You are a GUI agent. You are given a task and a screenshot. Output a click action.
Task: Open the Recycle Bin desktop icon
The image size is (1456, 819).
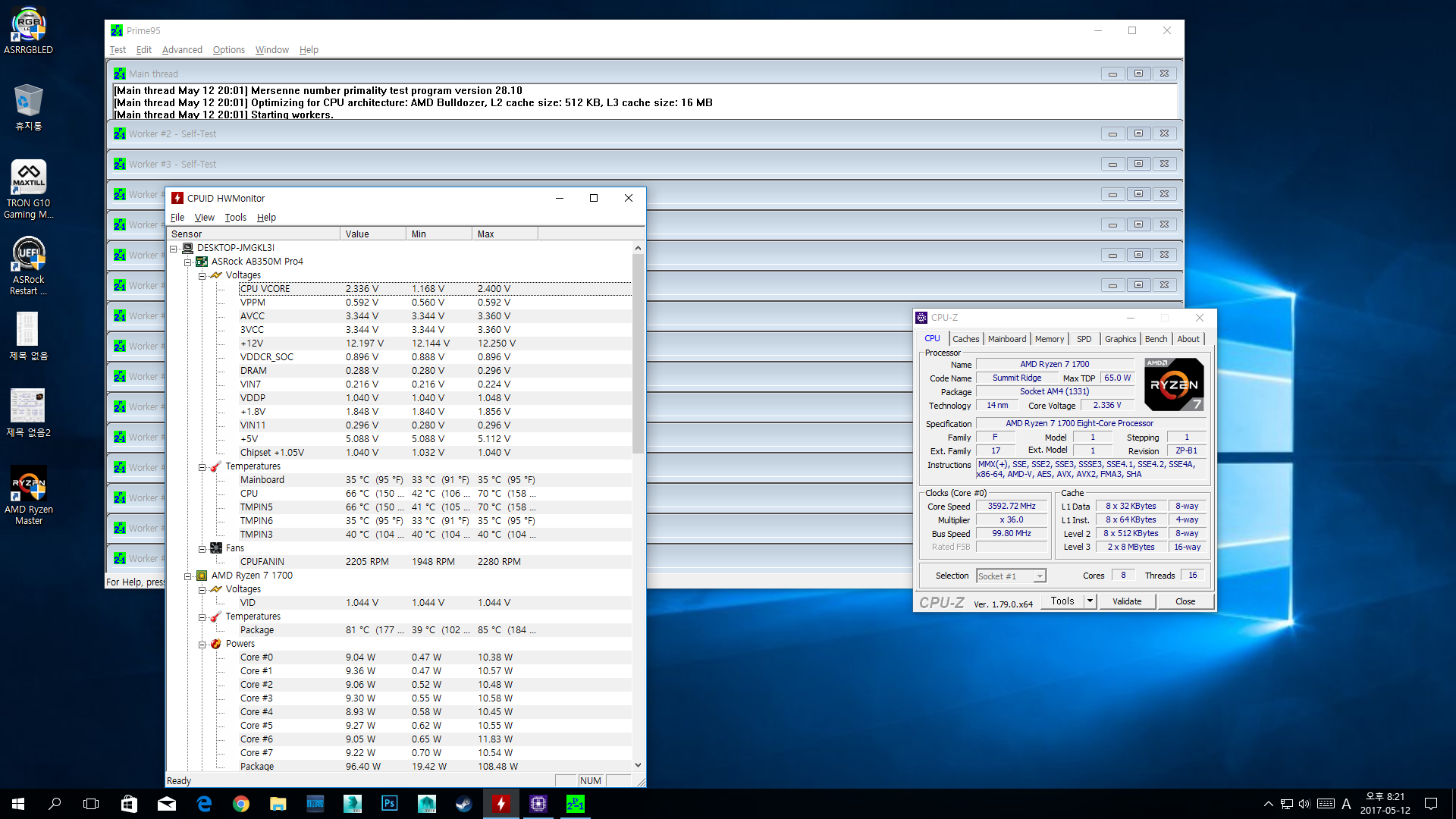click(28, 107)
